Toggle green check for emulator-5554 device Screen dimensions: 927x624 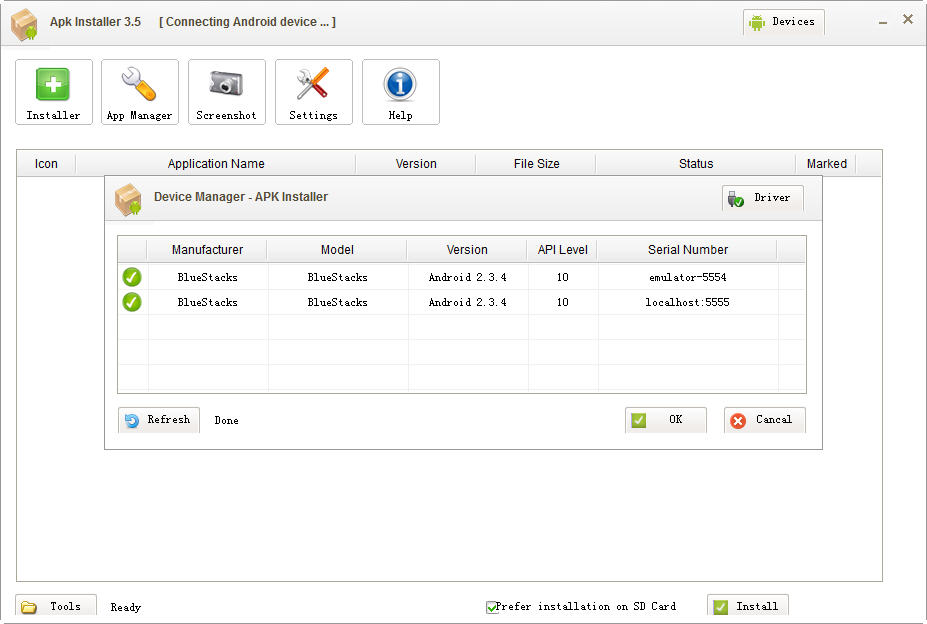[132, 277]
